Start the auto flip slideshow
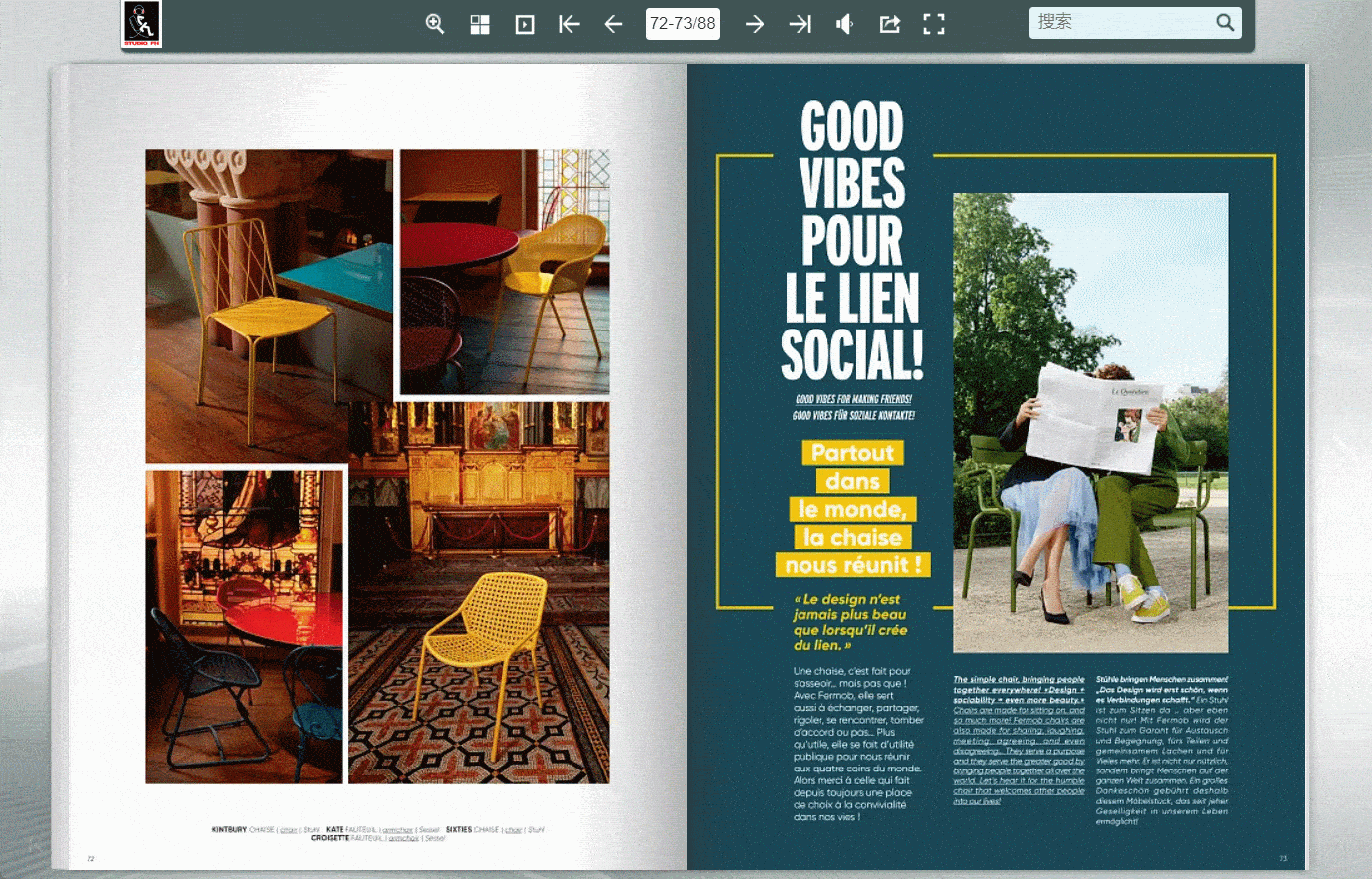This screenshot has height=879, width=1372. point(525,24)
